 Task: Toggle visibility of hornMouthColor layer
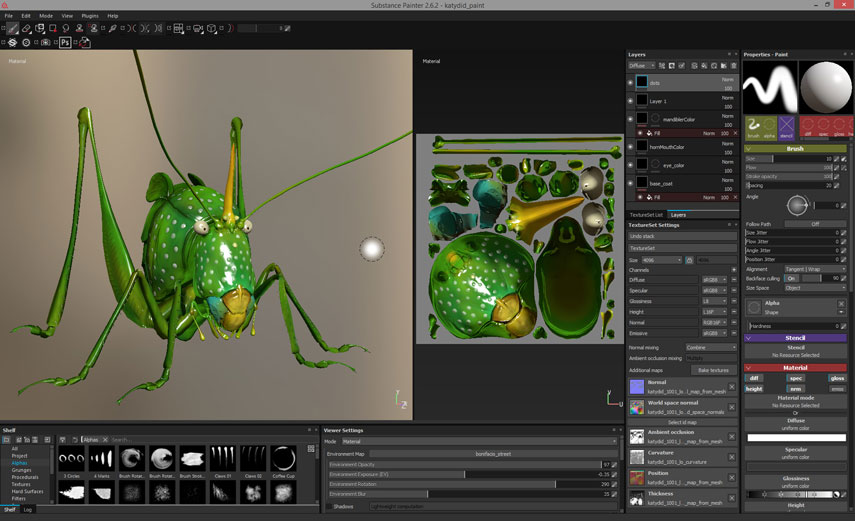click(630, 147)
